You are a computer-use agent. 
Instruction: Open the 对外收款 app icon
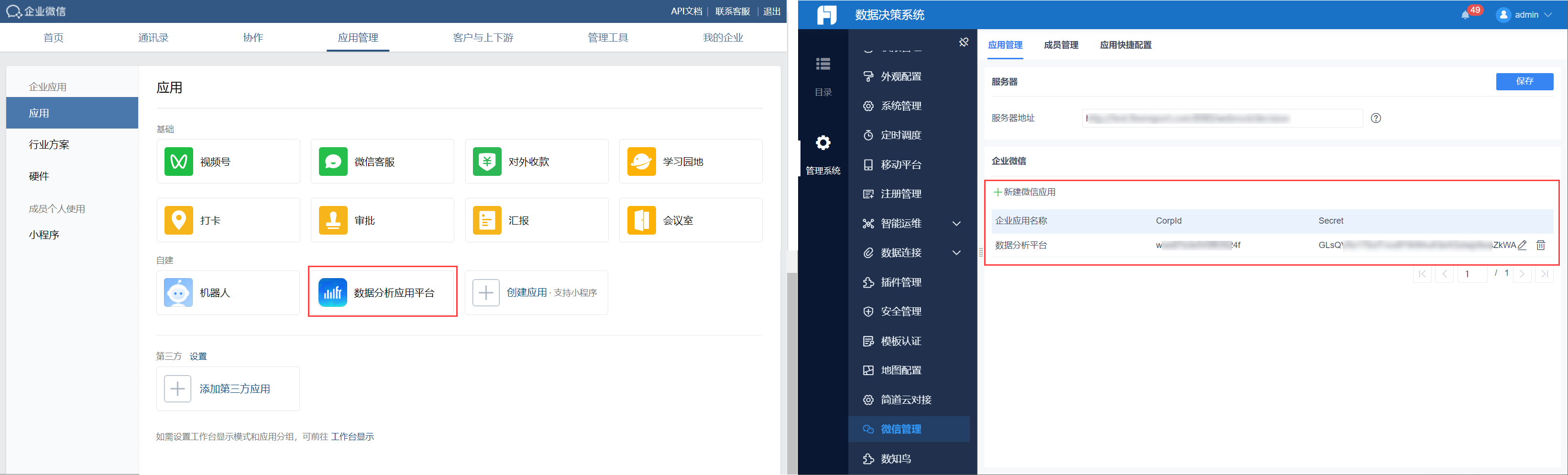[487, 161]
